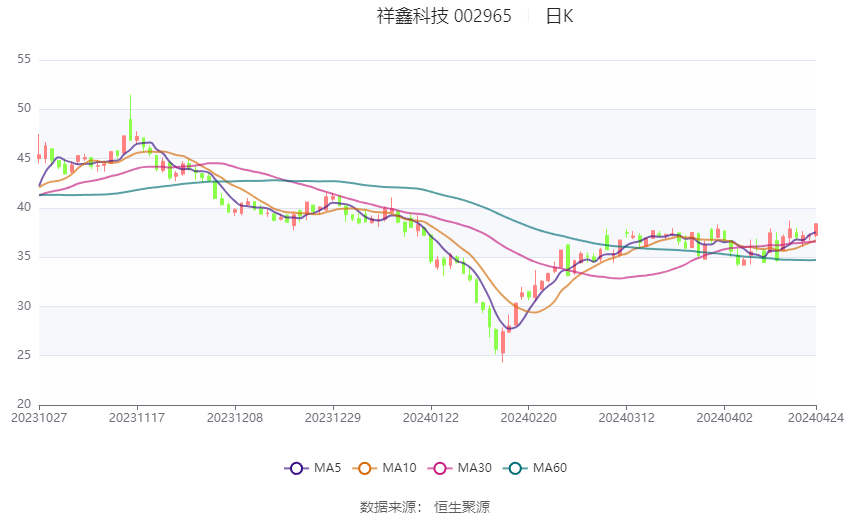Click the tall green candlestick peak near 51
Viewport: 850px width, 517px height.
click(131, 118)
